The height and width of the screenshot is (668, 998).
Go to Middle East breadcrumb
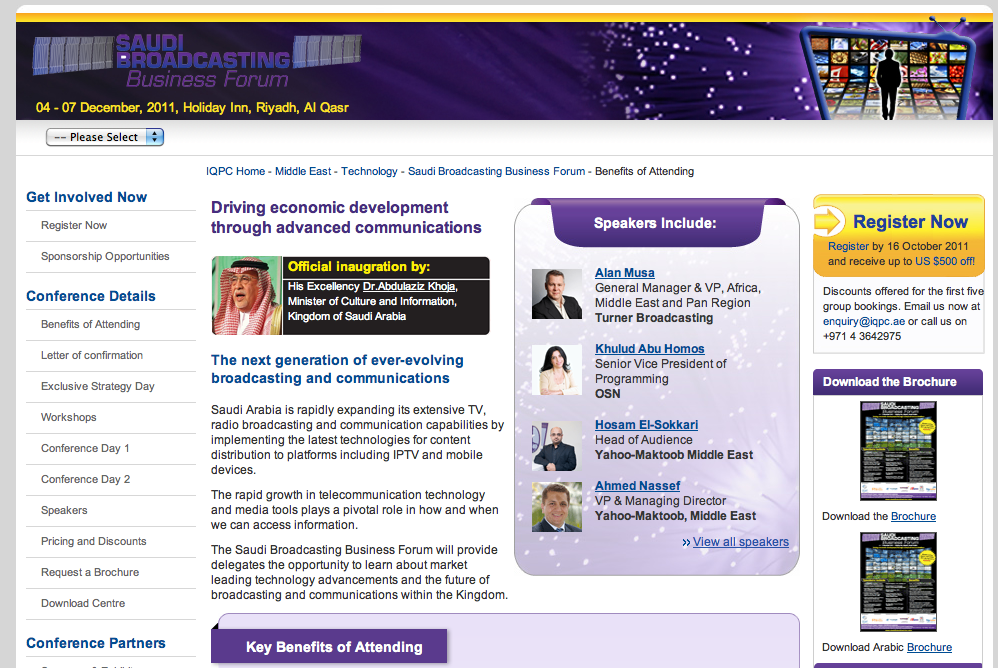point(303,171)
